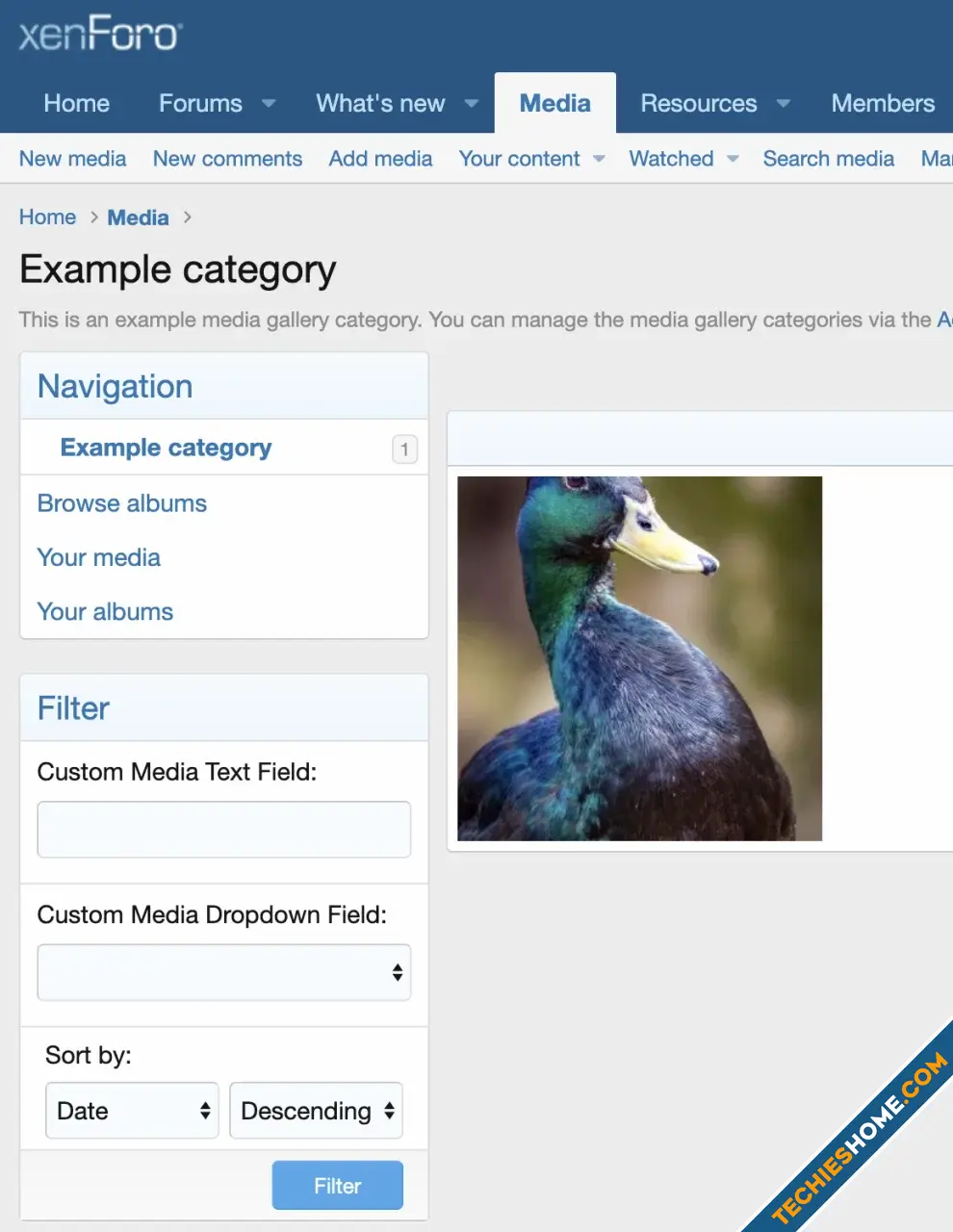
Task: Click the duck photo thumbnail
Action: [639, 658]
